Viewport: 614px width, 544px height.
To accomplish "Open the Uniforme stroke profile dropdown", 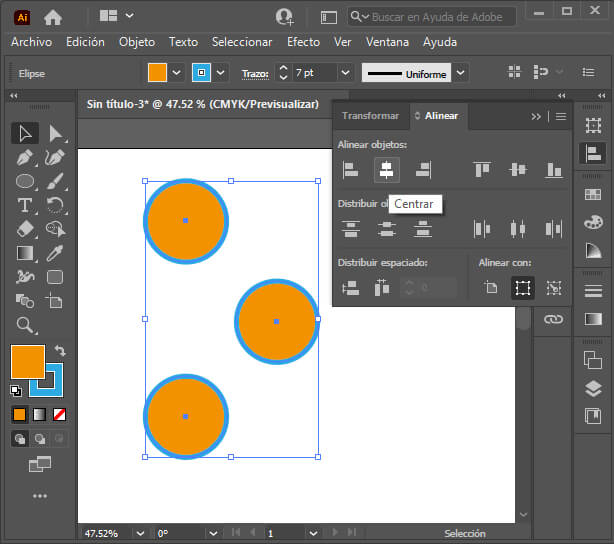I will pyautogui.click(x=460, y=73).
